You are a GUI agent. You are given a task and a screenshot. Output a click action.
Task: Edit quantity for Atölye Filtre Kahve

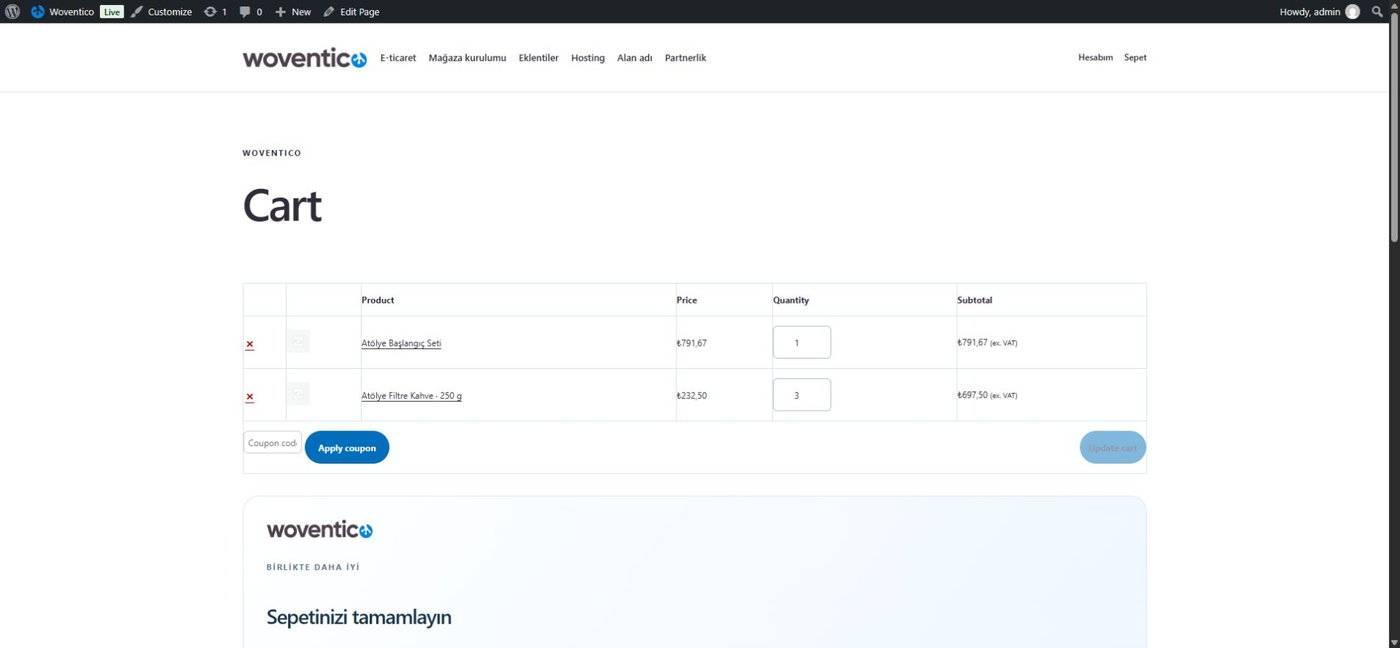(802, 395)
